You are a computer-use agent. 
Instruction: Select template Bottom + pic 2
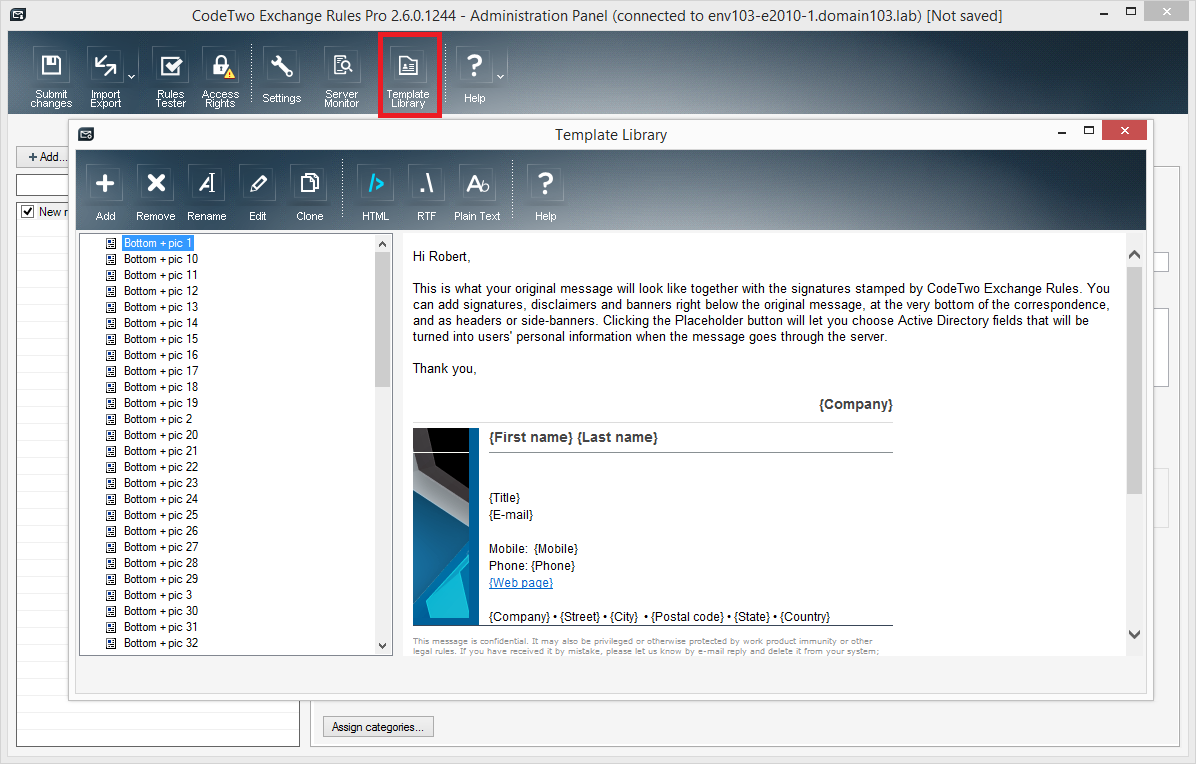click(x=158, y=419)
